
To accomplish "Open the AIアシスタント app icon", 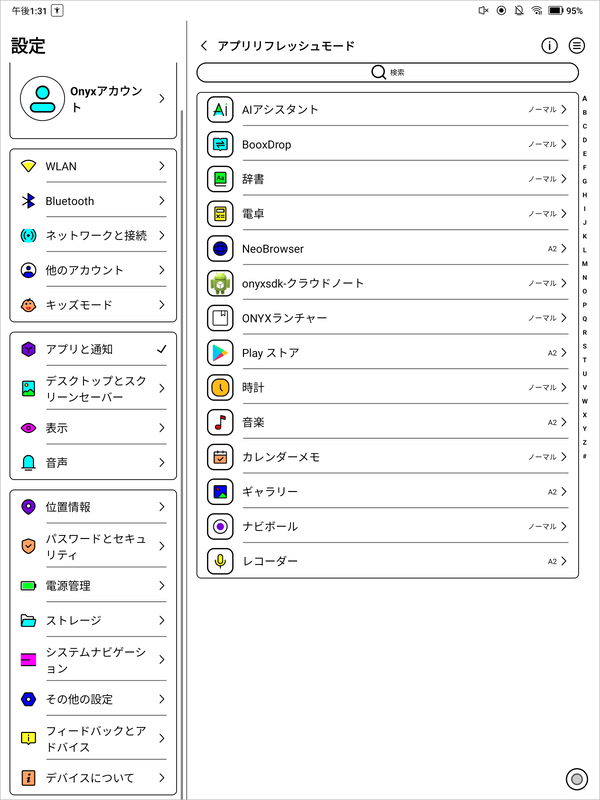I will (x=220, y=110).
